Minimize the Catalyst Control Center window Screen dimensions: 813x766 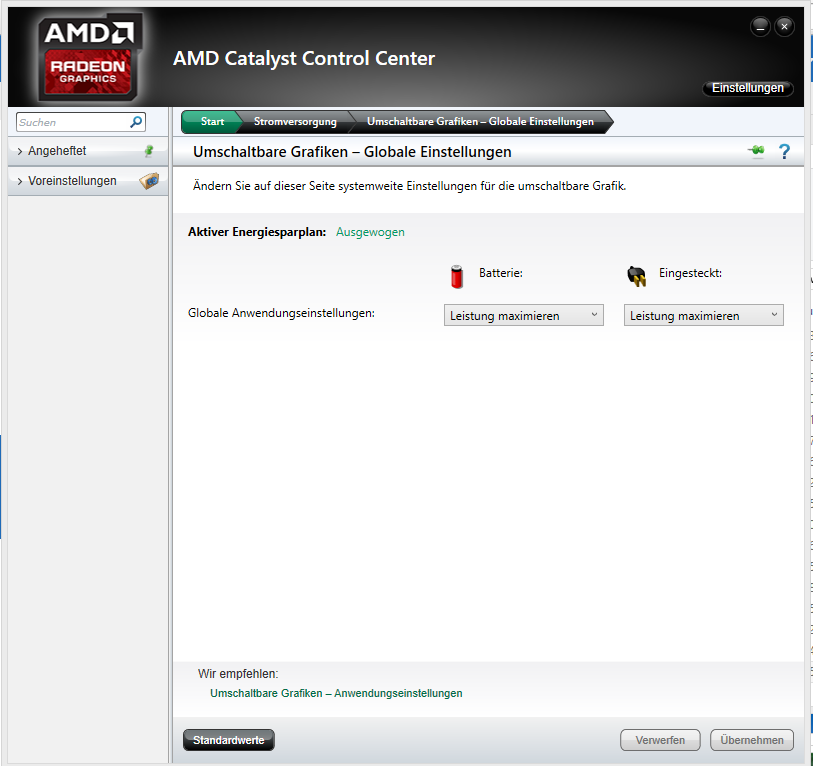click(760, 26)
